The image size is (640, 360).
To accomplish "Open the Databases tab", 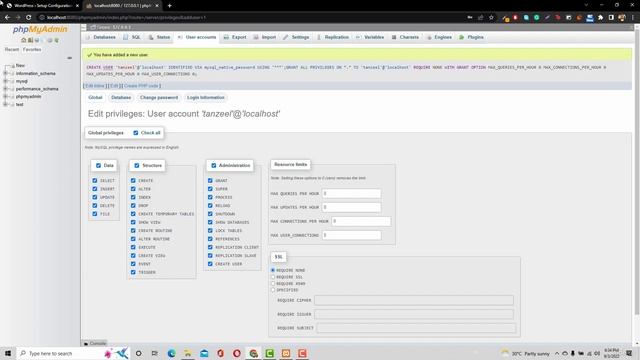I will tap(100, 37).
